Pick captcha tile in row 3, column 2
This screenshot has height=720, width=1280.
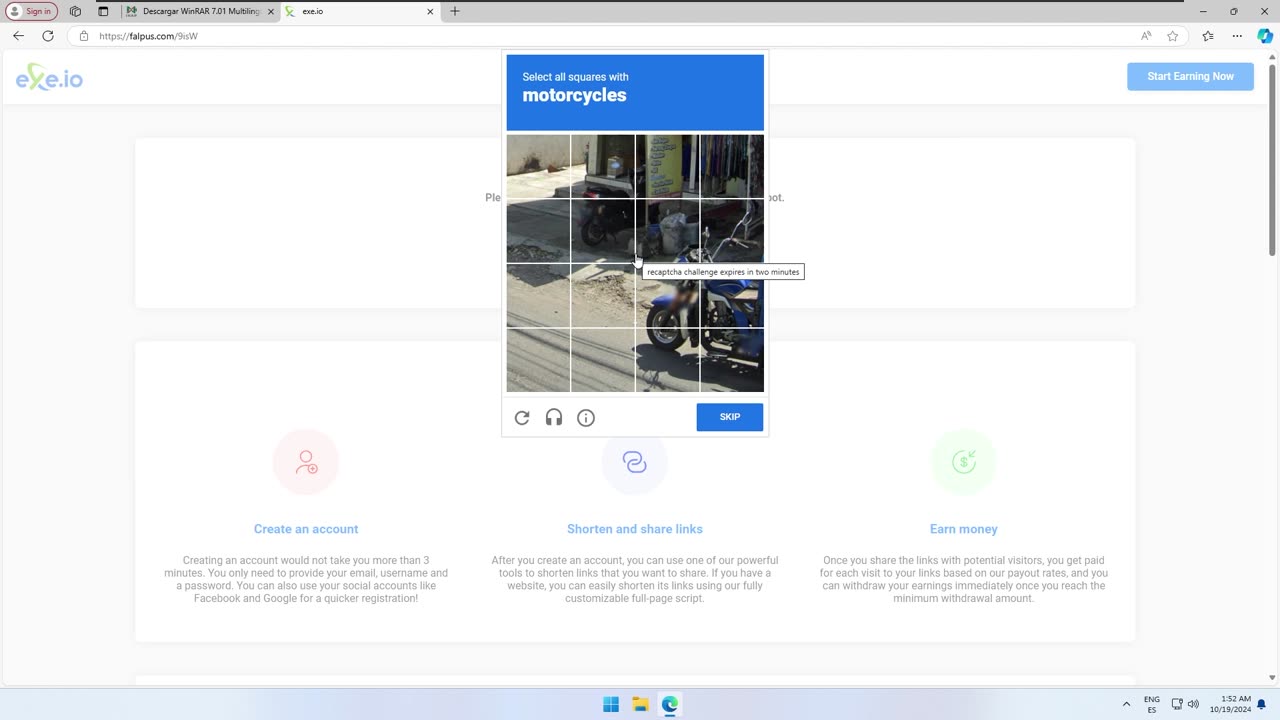pos(603,295)
